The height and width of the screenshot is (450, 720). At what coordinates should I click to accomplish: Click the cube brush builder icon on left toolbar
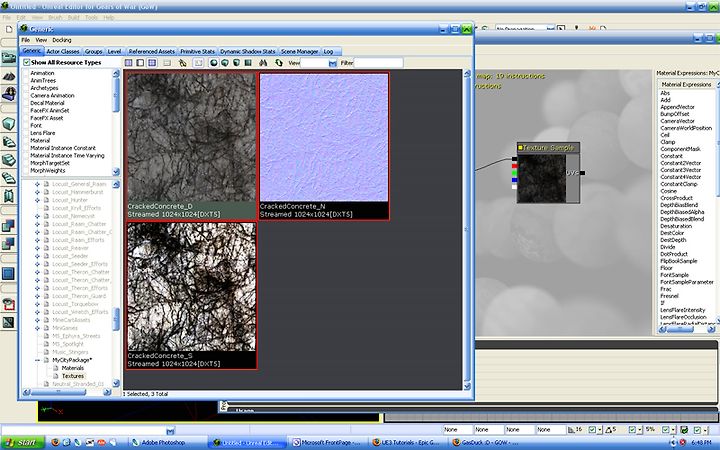(x=9, y=124)
